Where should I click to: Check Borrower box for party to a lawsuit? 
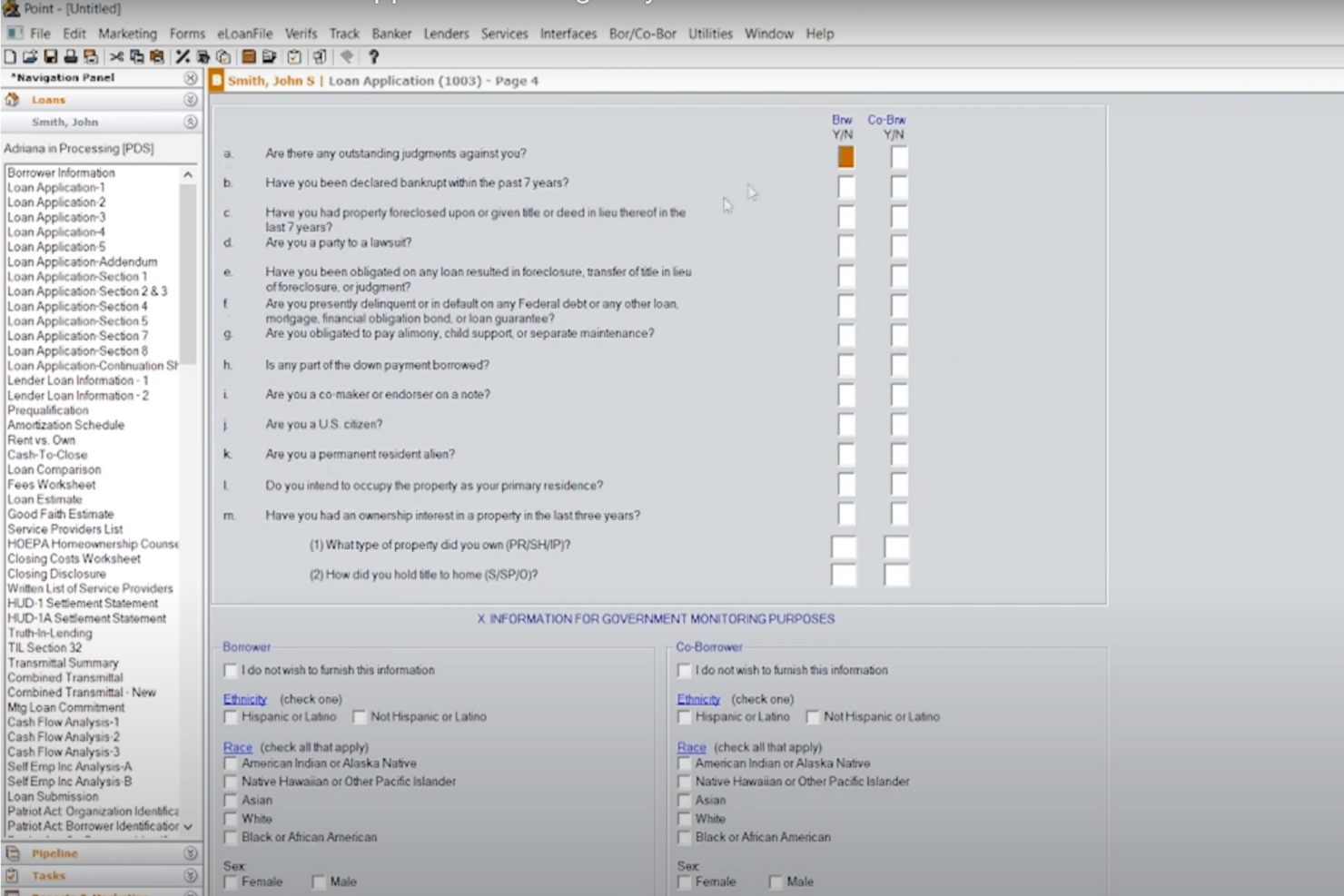[846, 247]
